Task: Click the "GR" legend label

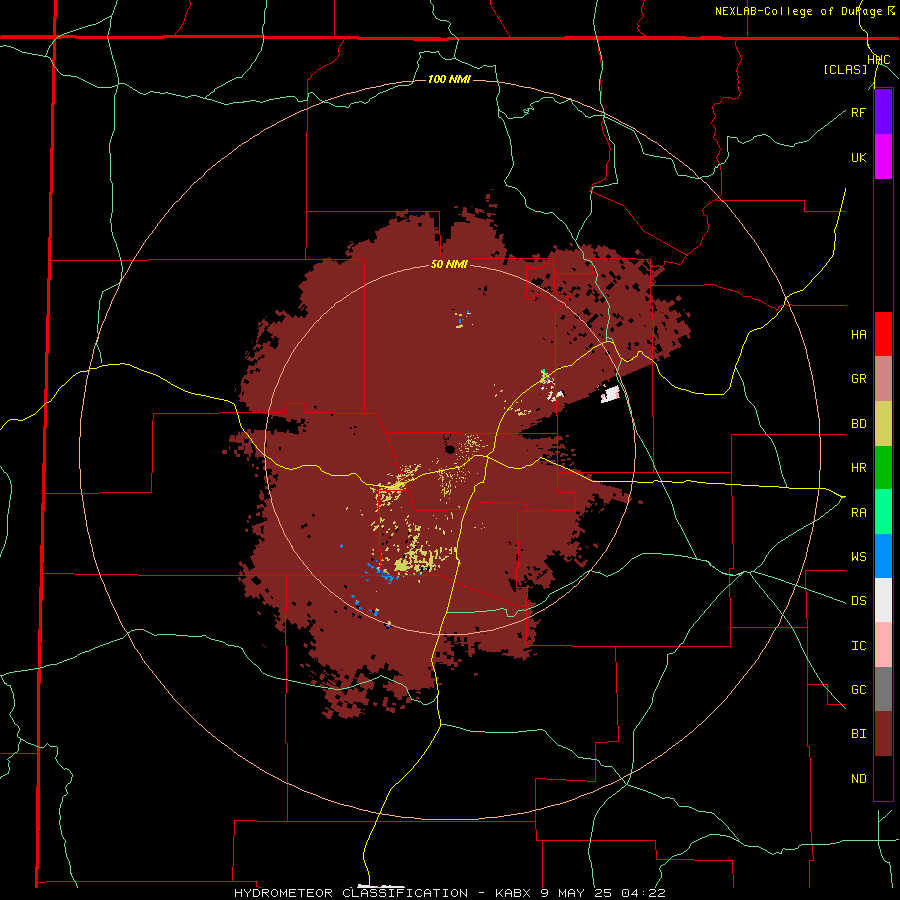Action: click(858, 379)
